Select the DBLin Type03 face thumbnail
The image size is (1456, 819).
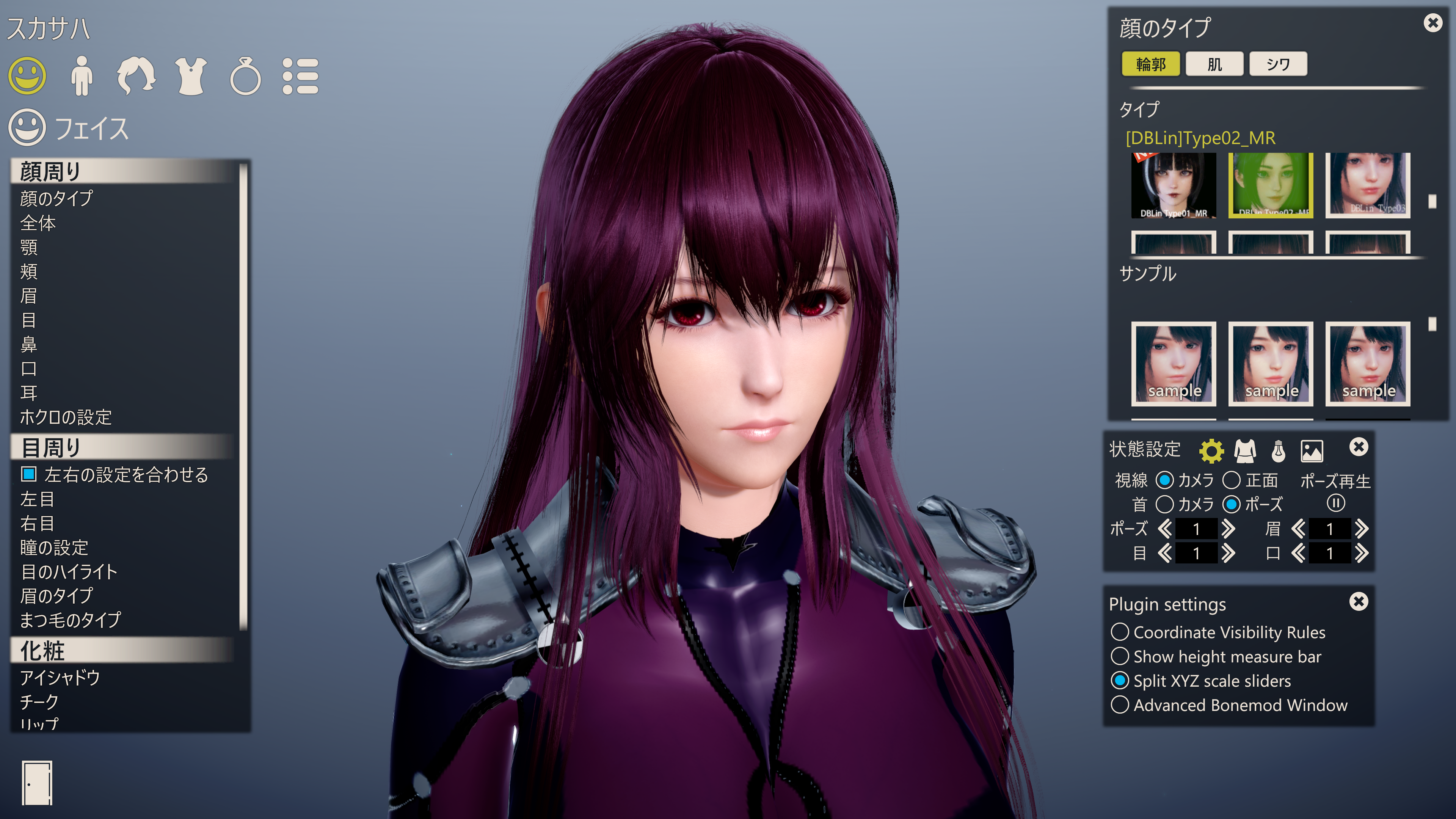(x=1368, y=185)
